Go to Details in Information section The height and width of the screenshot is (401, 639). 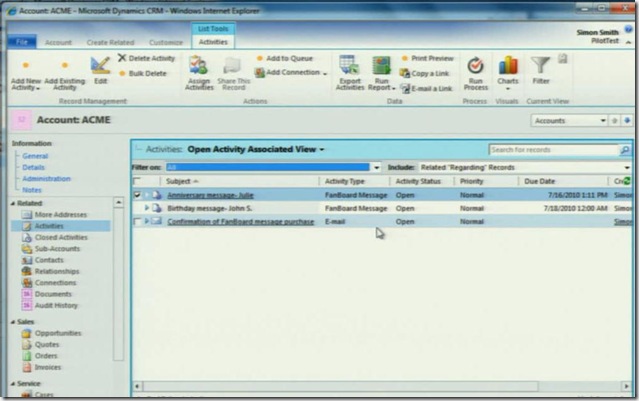(33, 167)
